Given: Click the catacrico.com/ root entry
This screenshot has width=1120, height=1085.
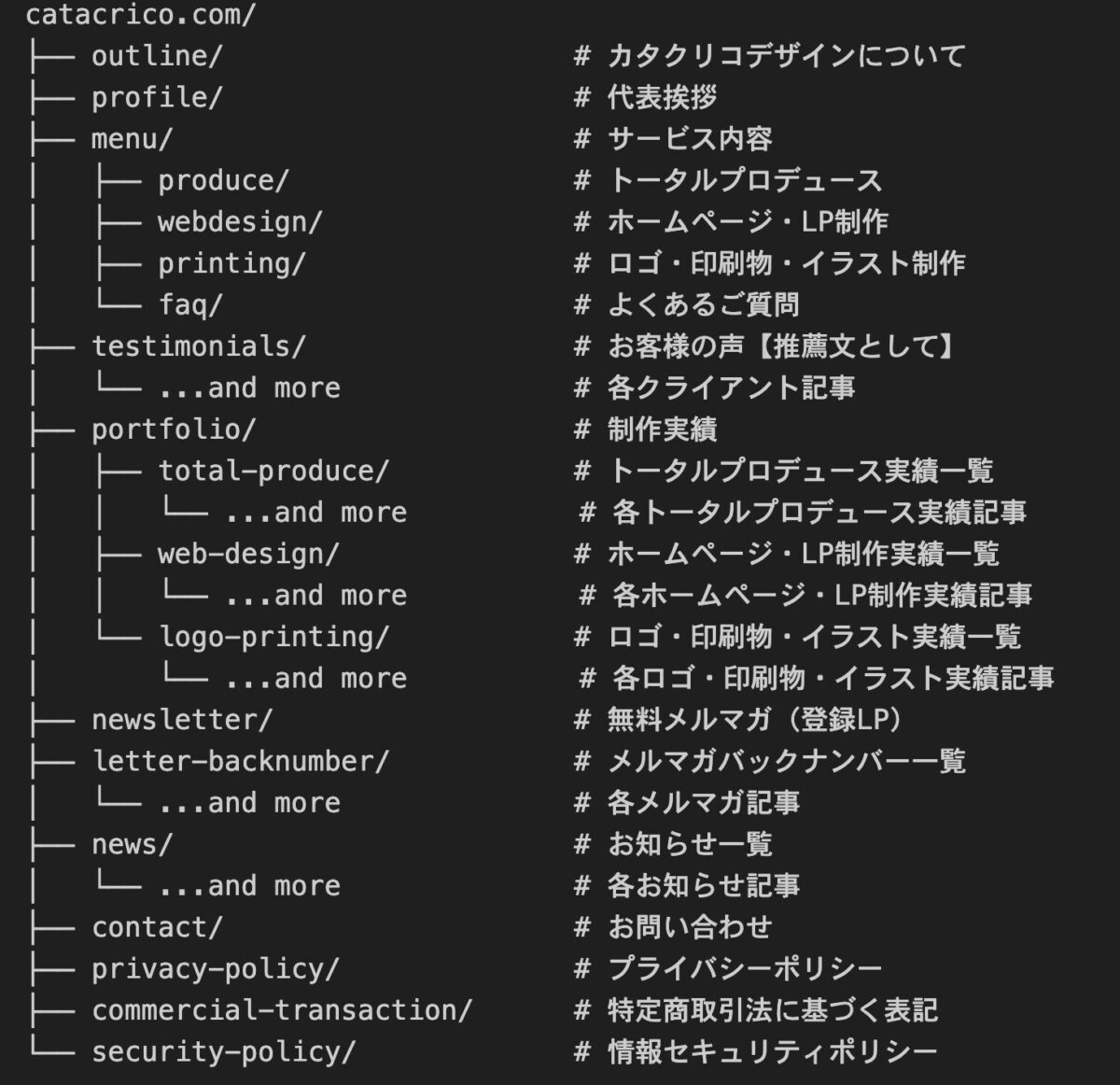Looking at the screenshot, I should pos(140,15).
